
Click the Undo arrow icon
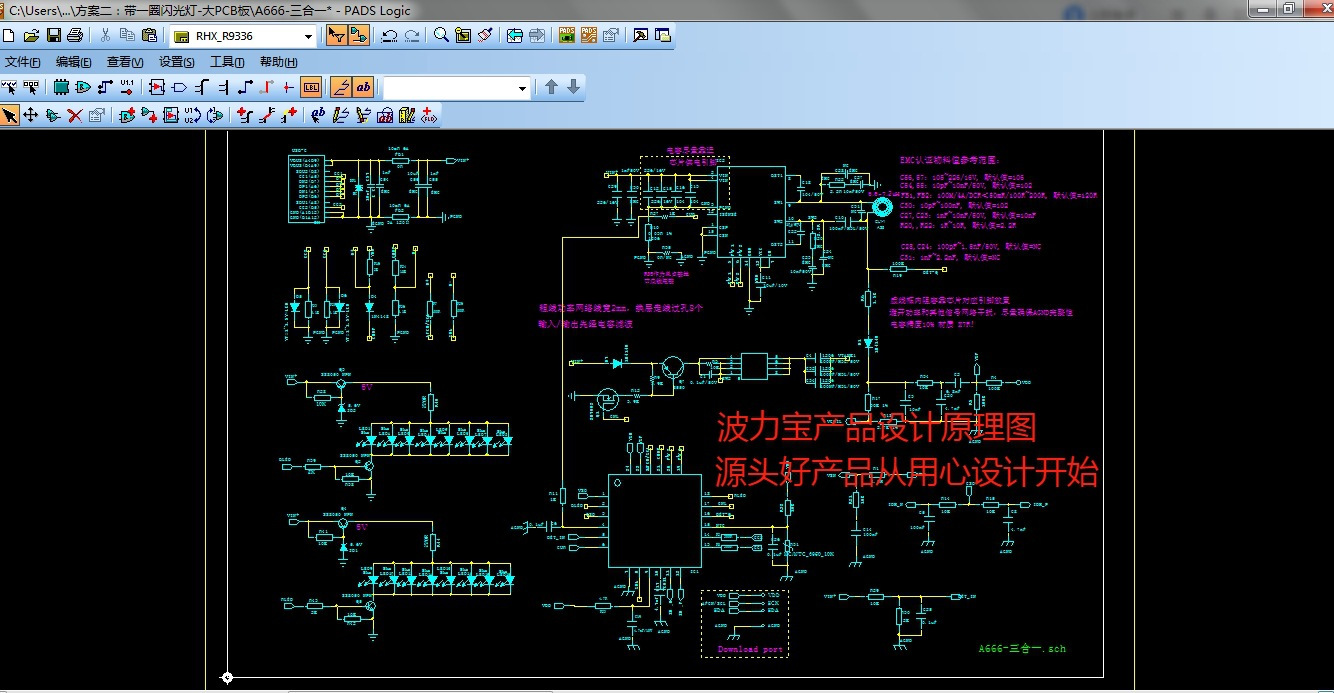tap(389, 36)
